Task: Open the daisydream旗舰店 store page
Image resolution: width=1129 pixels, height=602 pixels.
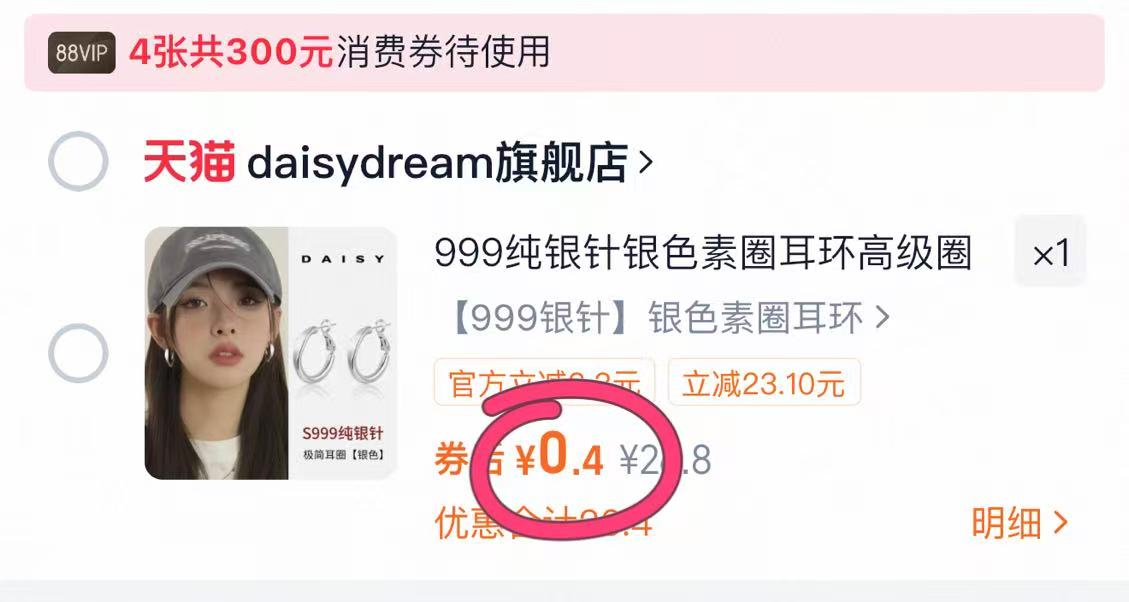Action: pyautogui.click(x=437, y=163)
